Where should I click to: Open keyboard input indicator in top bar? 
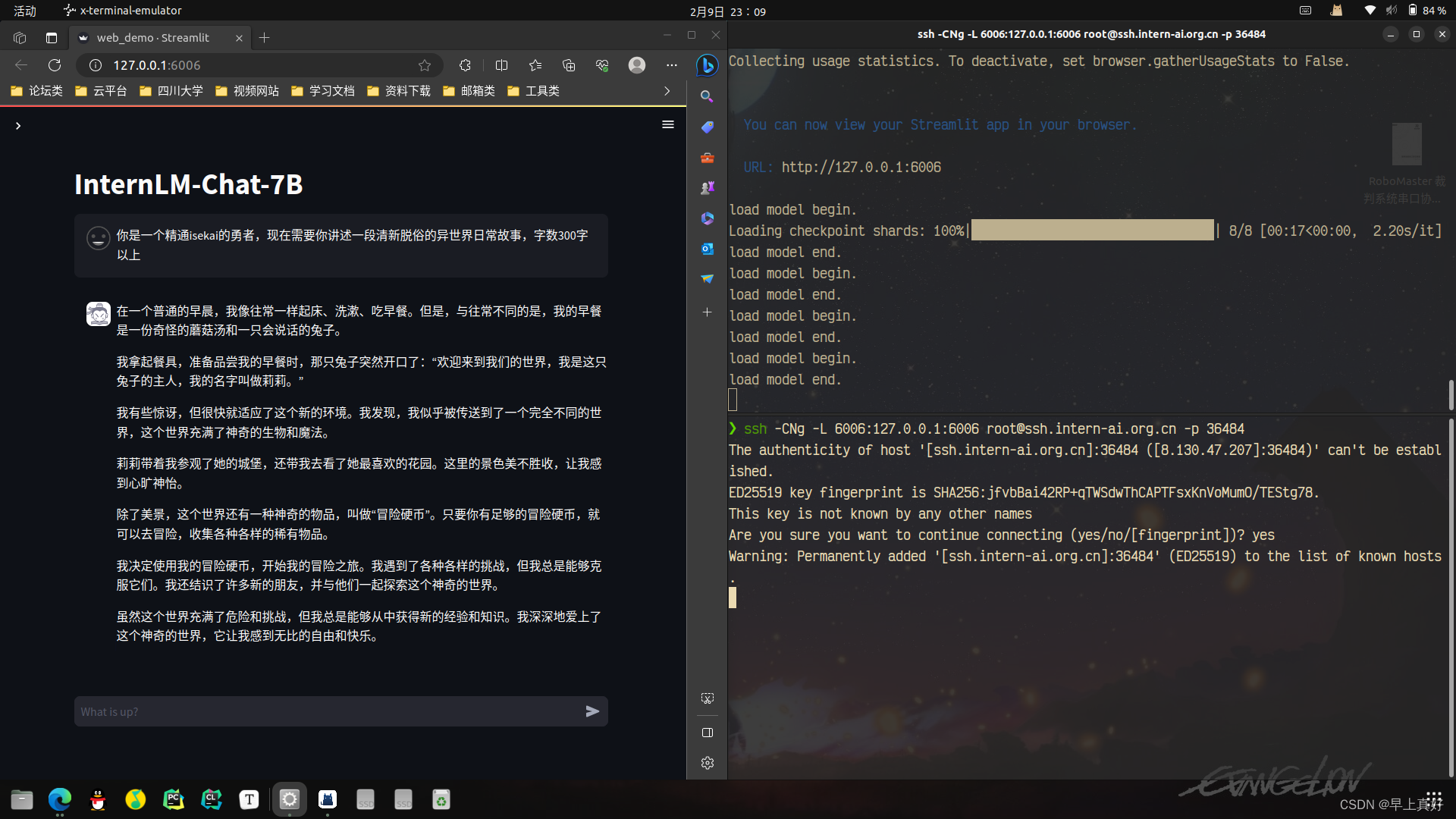(x=1305, y=11)
